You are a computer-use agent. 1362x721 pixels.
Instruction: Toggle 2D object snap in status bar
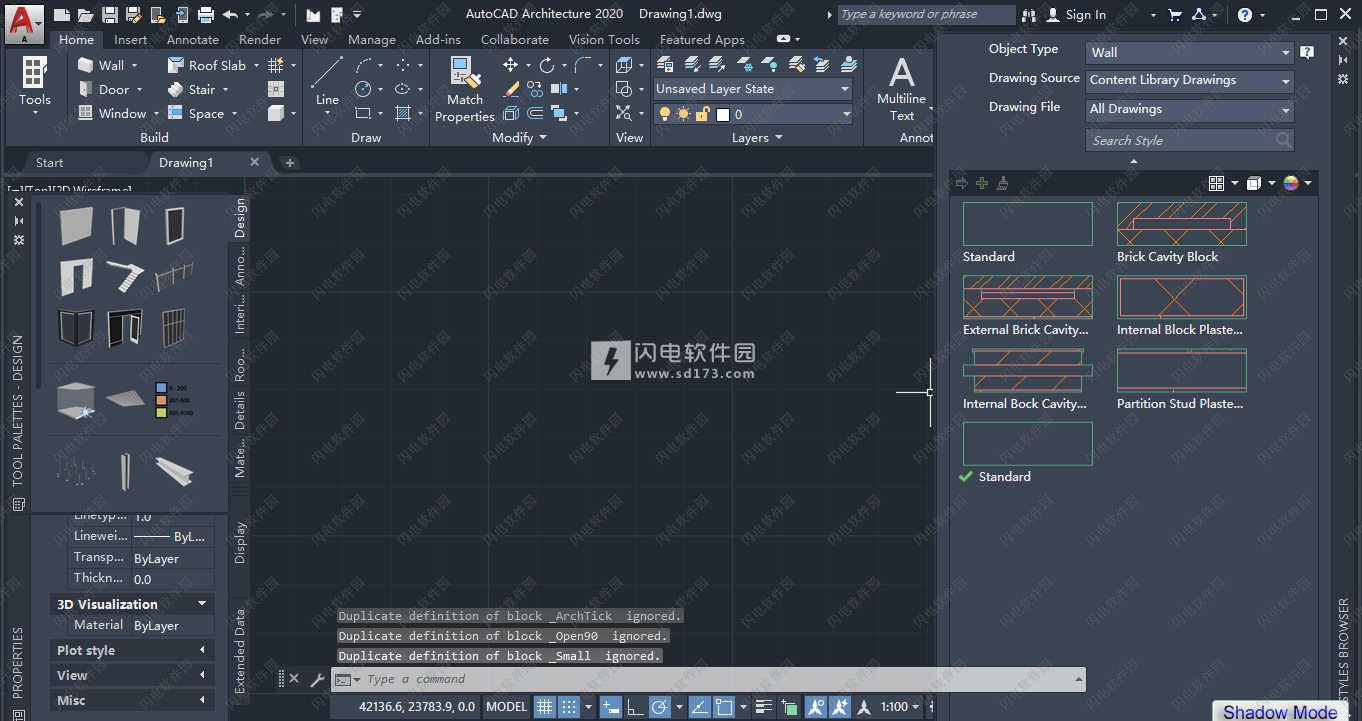725,707
